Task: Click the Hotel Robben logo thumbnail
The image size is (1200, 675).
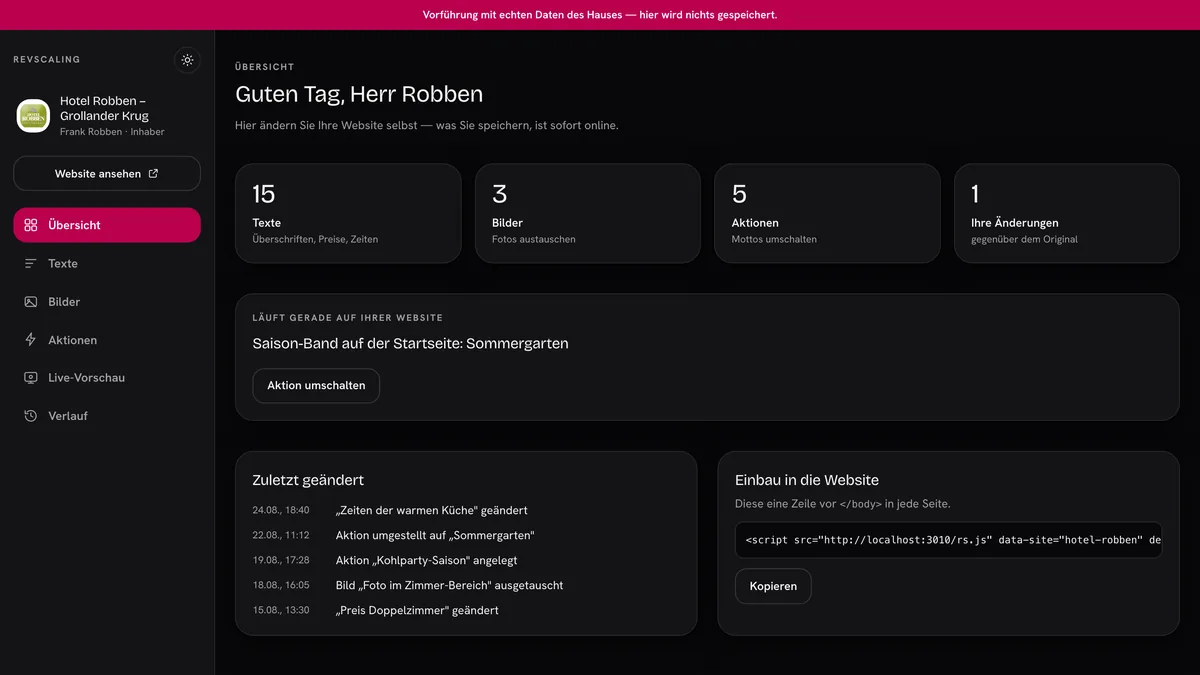Action: (34, 116)
